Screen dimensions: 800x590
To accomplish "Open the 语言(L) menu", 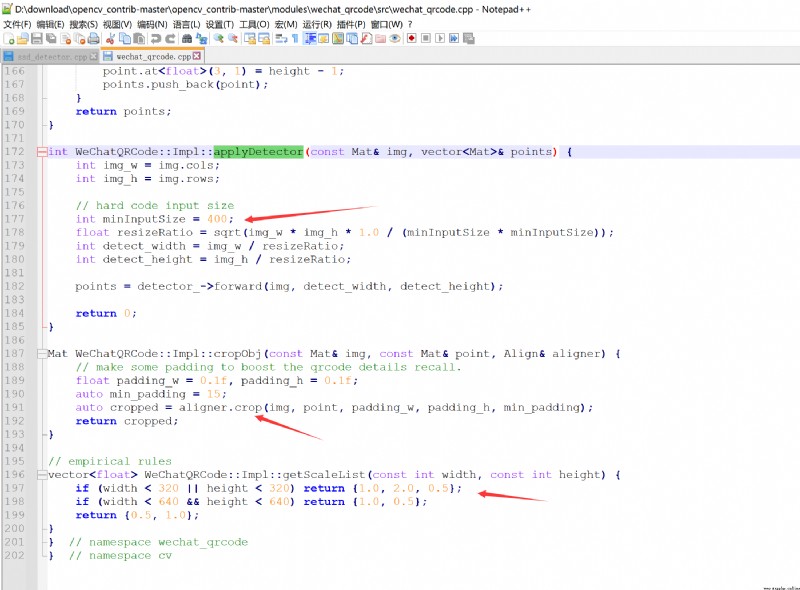I will point(186,24).
